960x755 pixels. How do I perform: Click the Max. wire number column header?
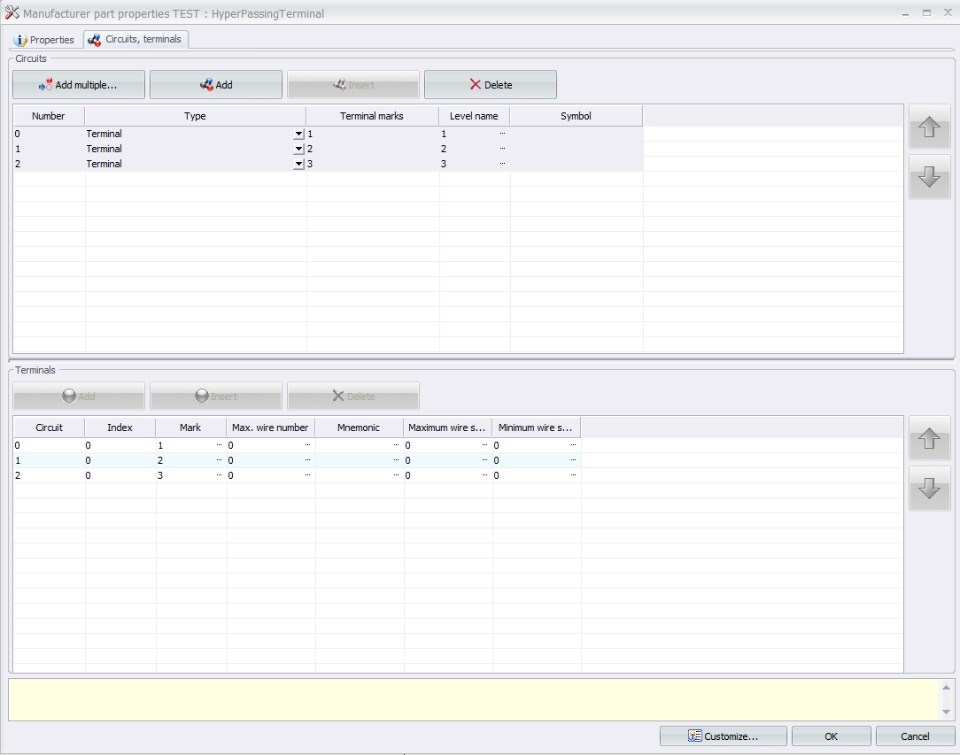pos(270,427)
